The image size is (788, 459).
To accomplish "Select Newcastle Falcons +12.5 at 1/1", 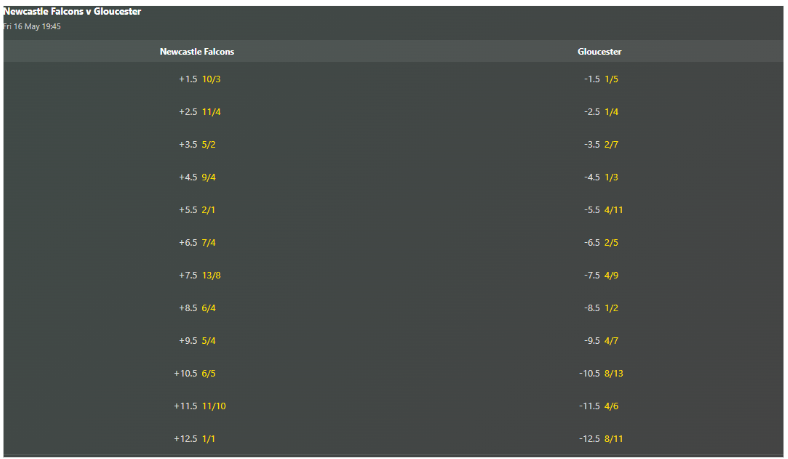I will pyautogui.click(x=194, y=438).
